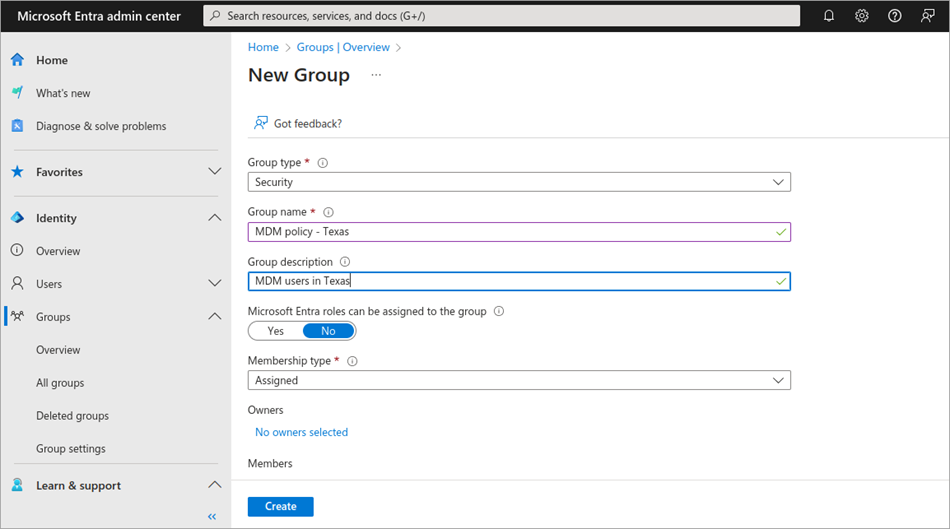Click the Group description info icon
The height and width of the screenshot is (529, 950).
point(345,262)
